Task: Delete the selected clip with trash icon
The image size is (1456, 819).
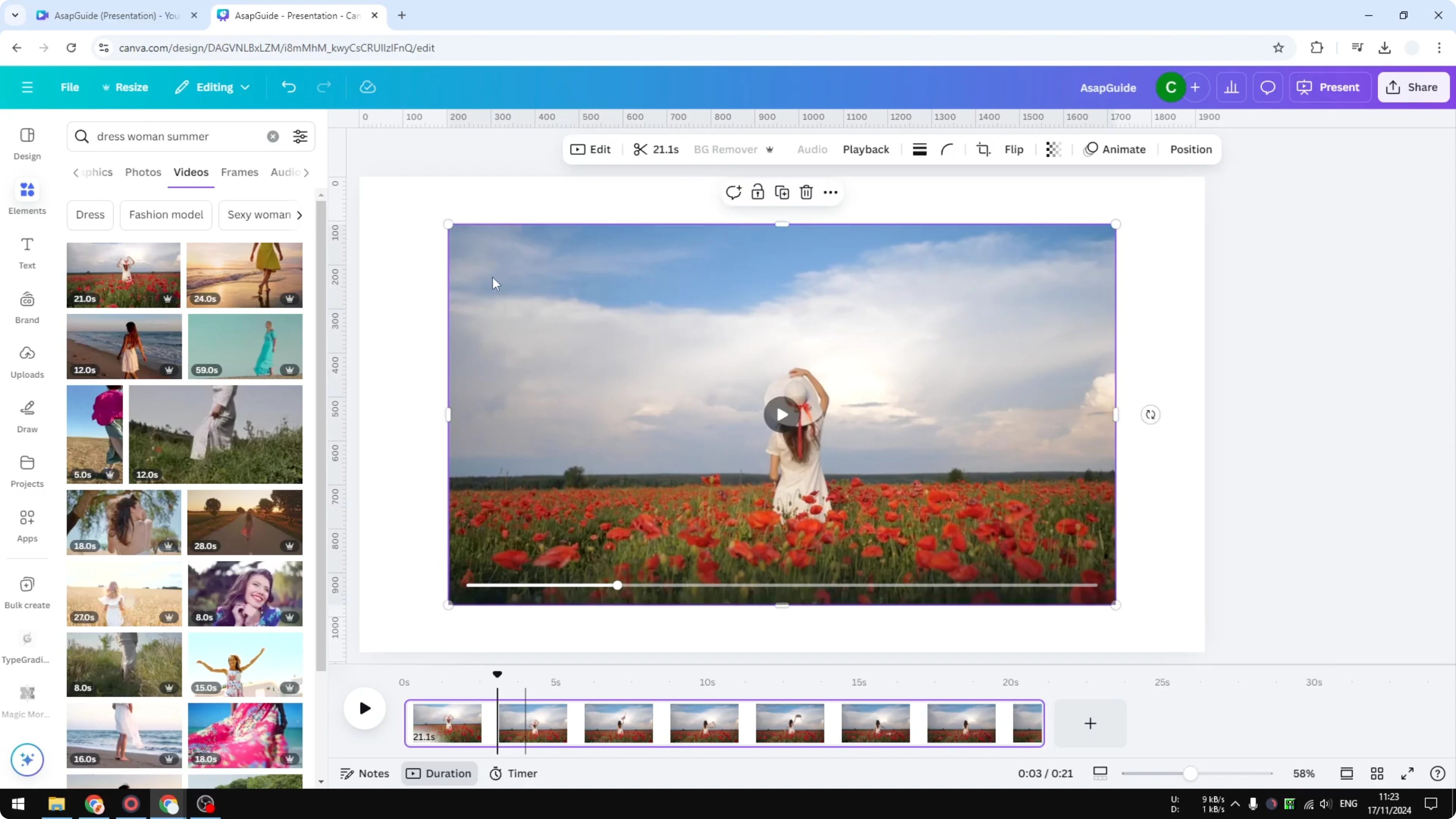Action: tap(806, 192)
